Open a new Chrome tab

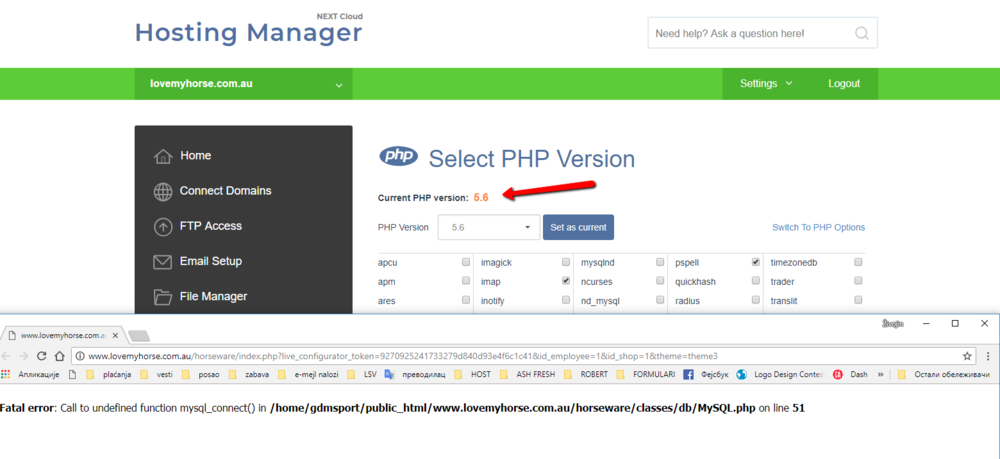tap(138, 335)
